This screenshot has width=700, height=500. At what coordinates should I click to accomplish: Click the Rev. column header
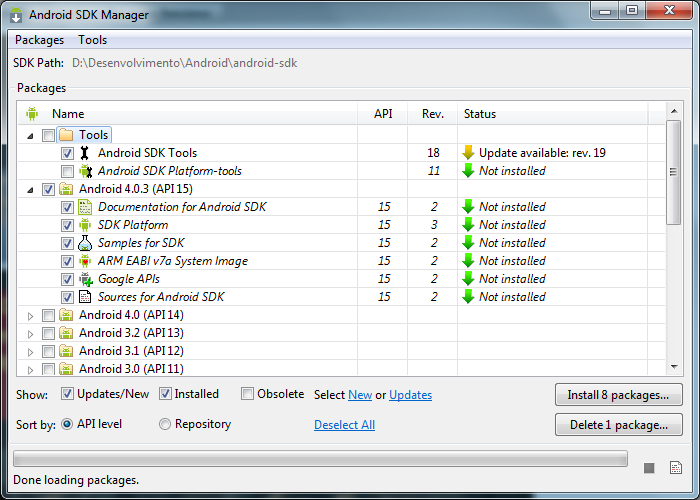(433, 114)
